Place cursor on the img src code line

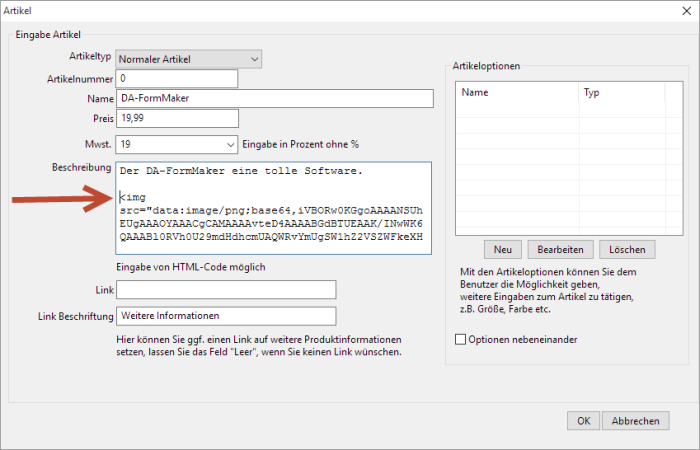(270, 210)
